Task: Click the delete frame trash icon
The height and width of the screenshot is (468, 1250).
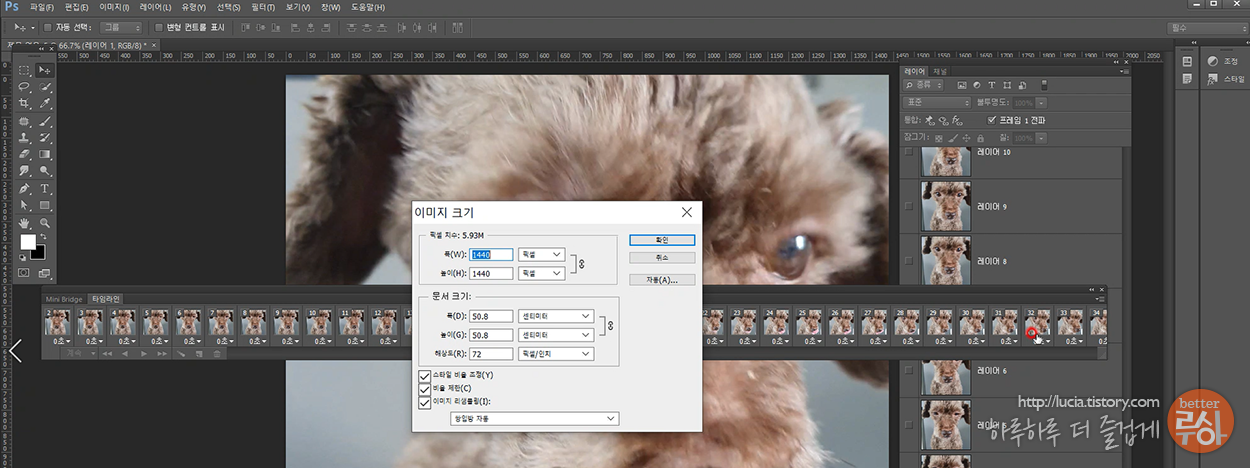Action: 216,354
